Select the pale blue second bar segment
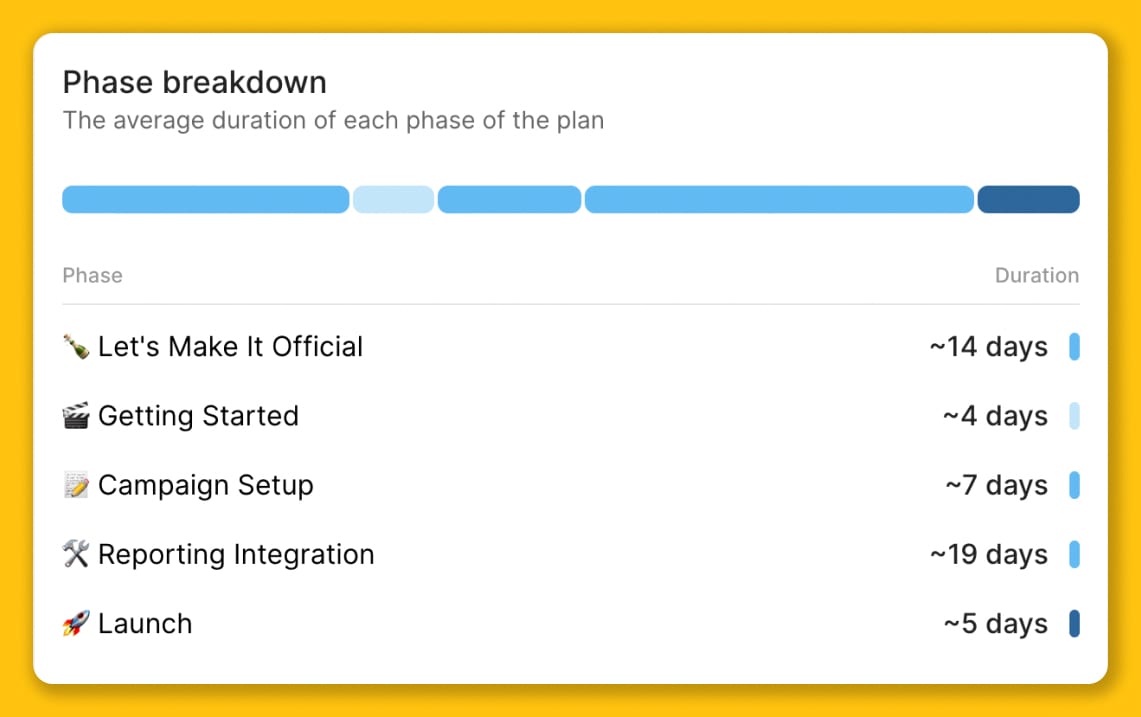Viewport: 1141px width, 717px height. click(394, 199)
